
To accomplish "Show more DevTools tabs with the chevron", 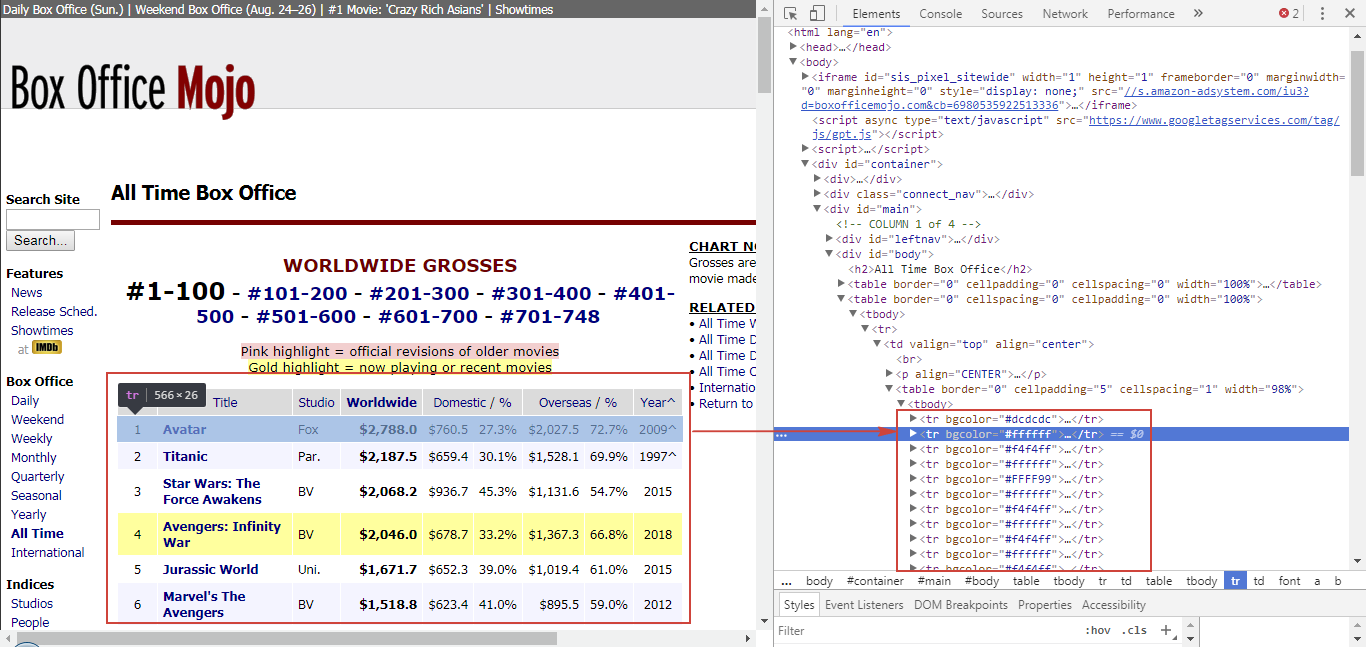I will [1198, 14].
